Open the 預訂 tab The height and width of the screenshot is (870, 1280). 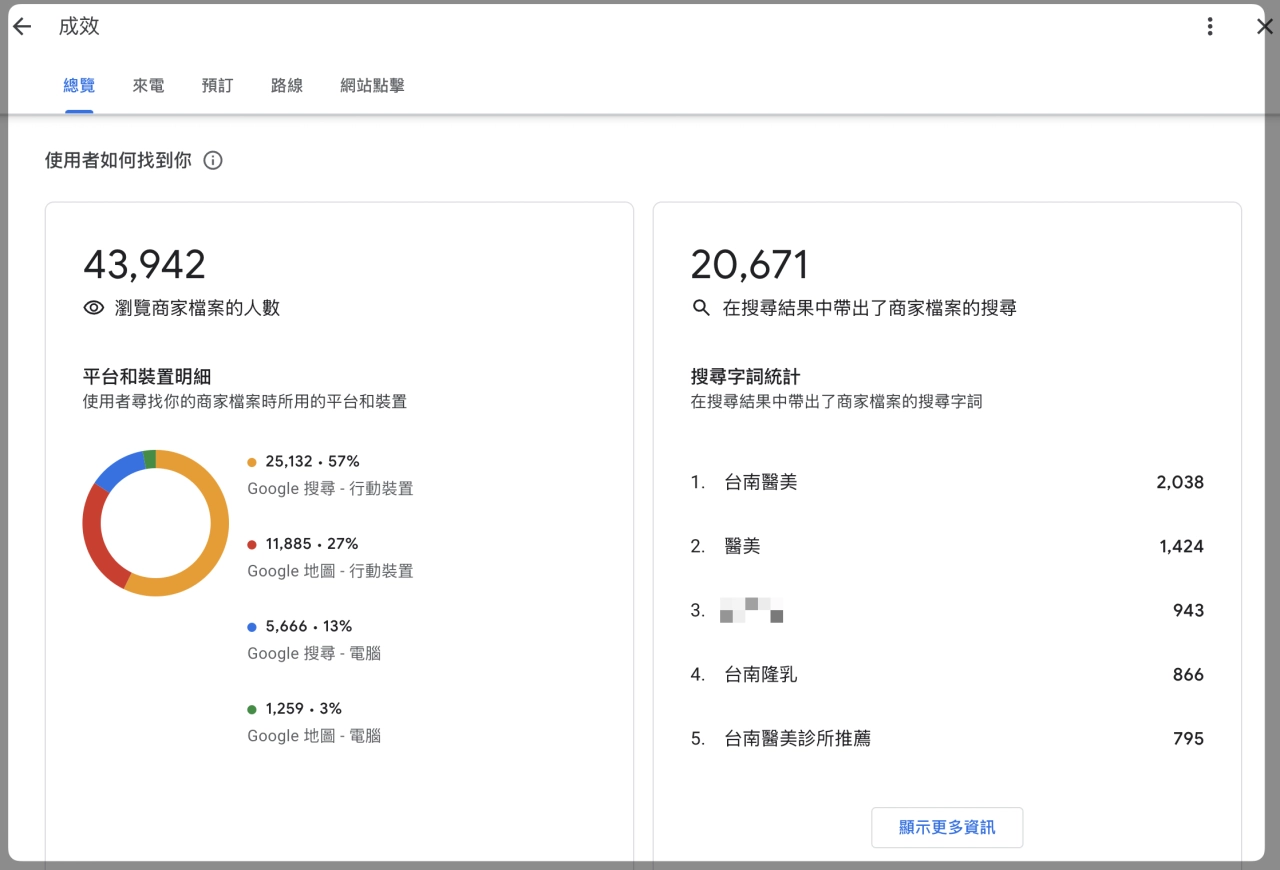pos(217,86)
